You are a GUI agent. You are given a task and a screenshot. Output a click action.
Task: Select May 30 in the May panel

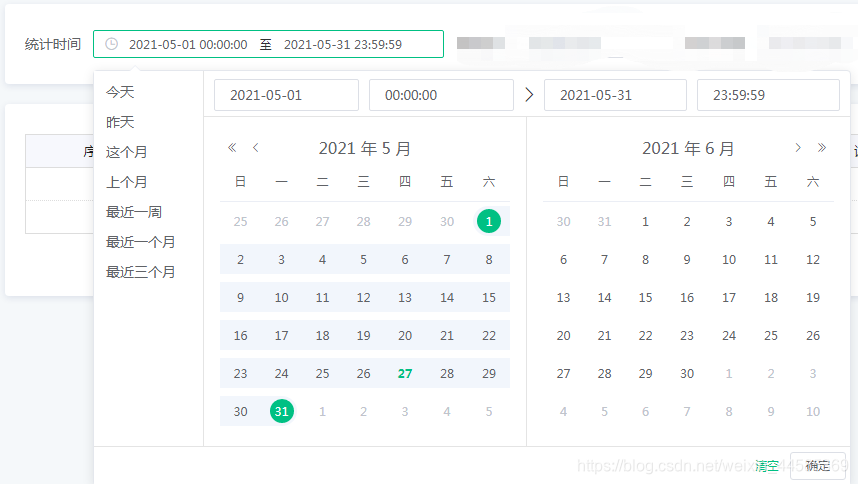click(240, 411)
